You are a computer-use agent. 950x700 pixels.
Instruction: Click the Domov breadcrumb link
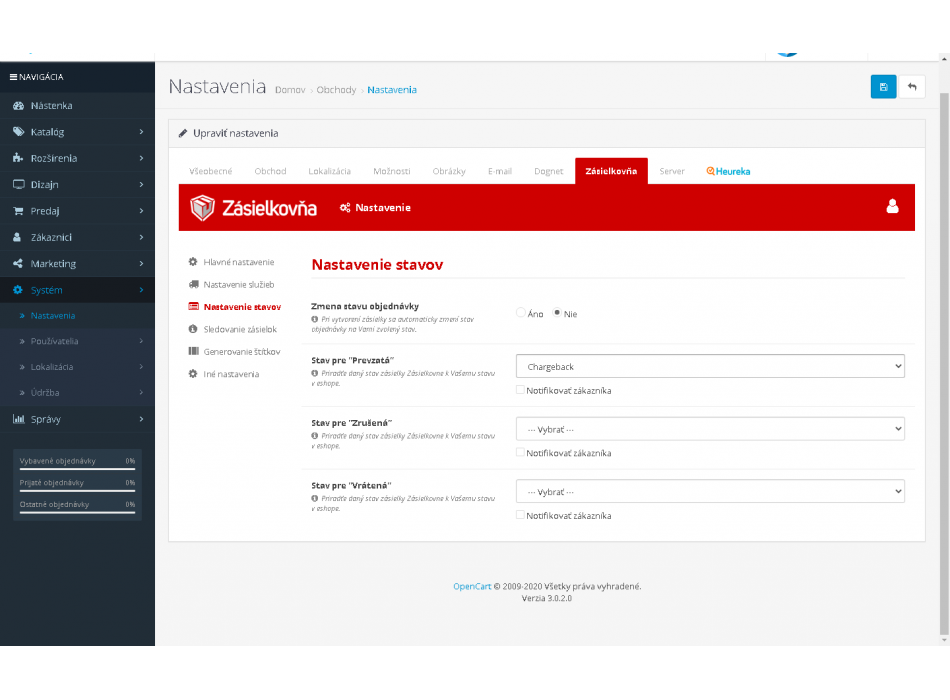point(290,90)
